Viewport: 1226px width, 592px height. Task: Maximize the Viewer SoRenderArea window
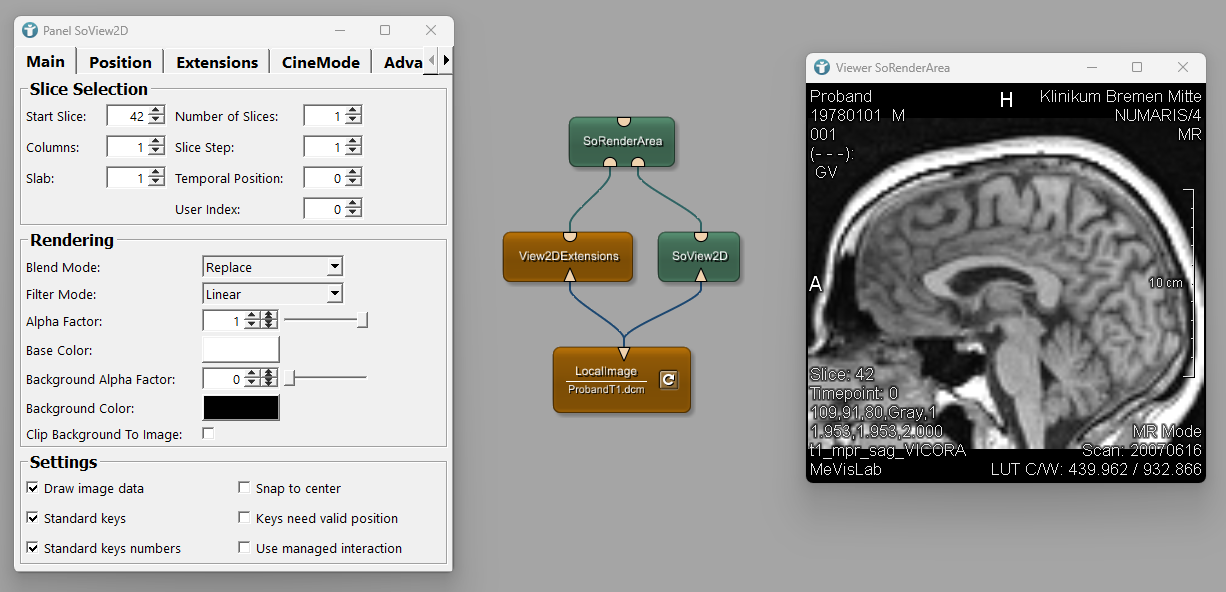(x=1137, y=67)
